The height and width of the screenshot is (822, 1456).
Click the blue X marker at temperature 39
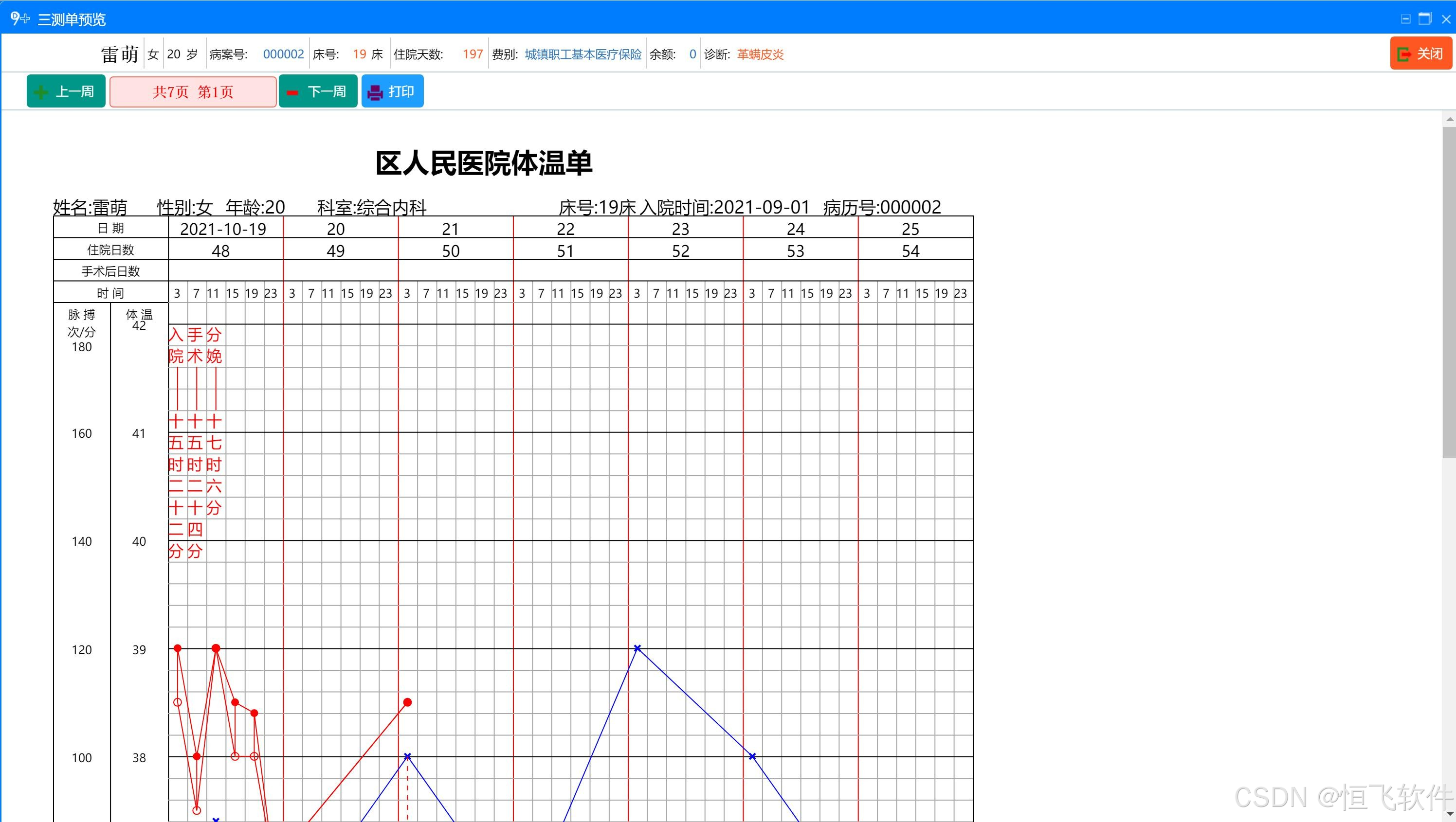click(x=637, y=648)
